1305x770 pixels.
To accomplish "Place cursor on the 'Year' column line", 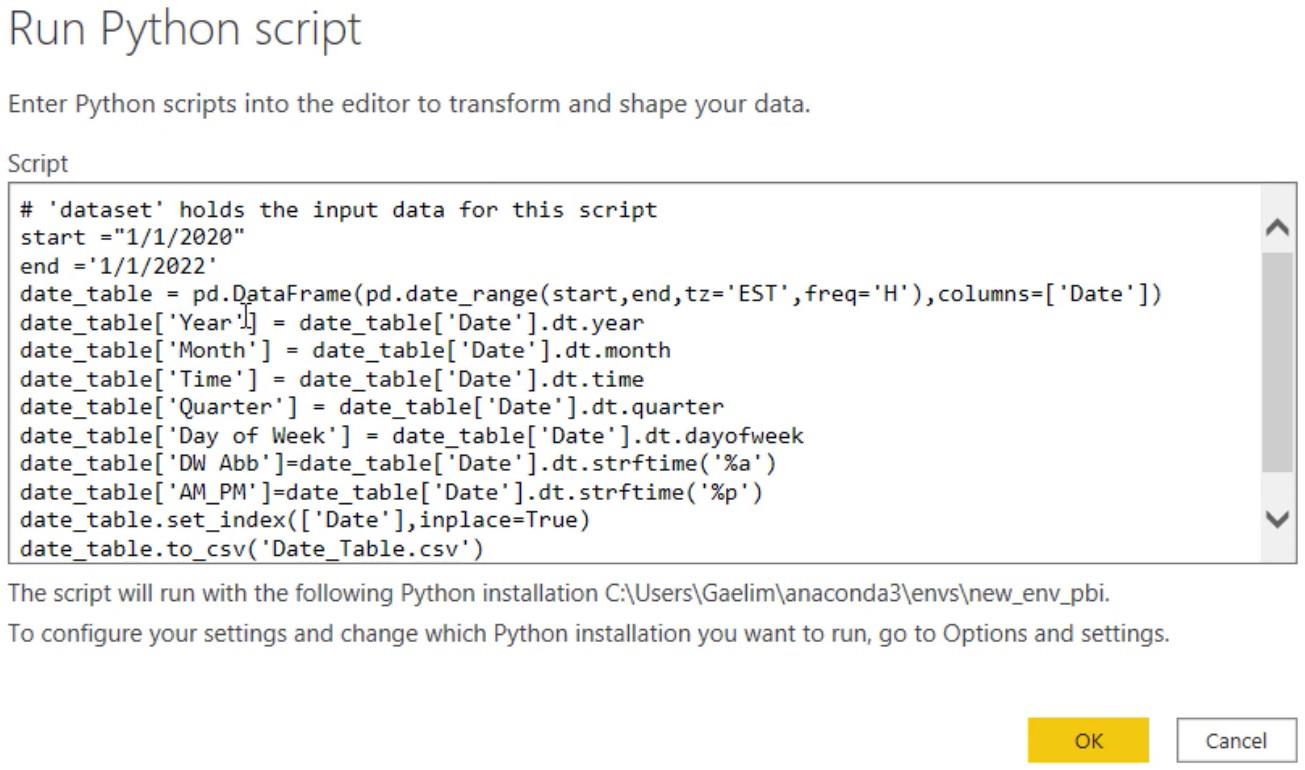I will (331, 323).
